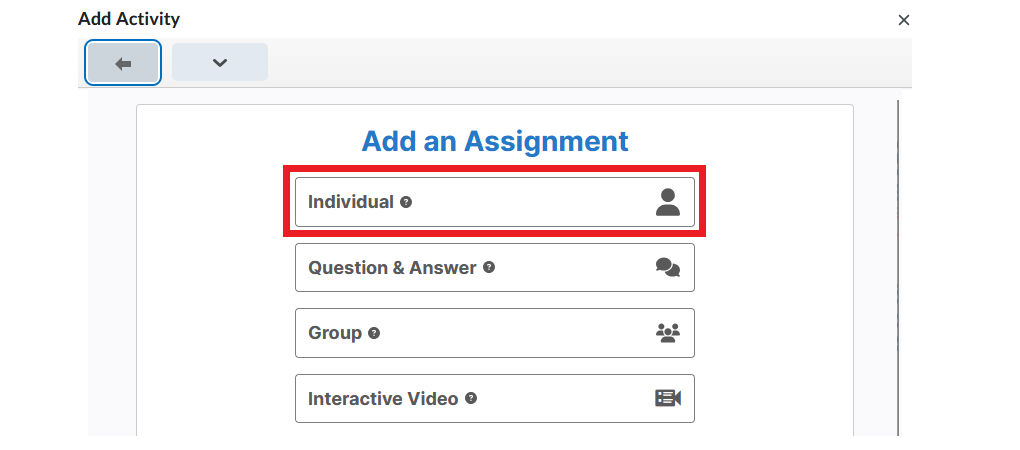Select the Individual assignment option

494,202
